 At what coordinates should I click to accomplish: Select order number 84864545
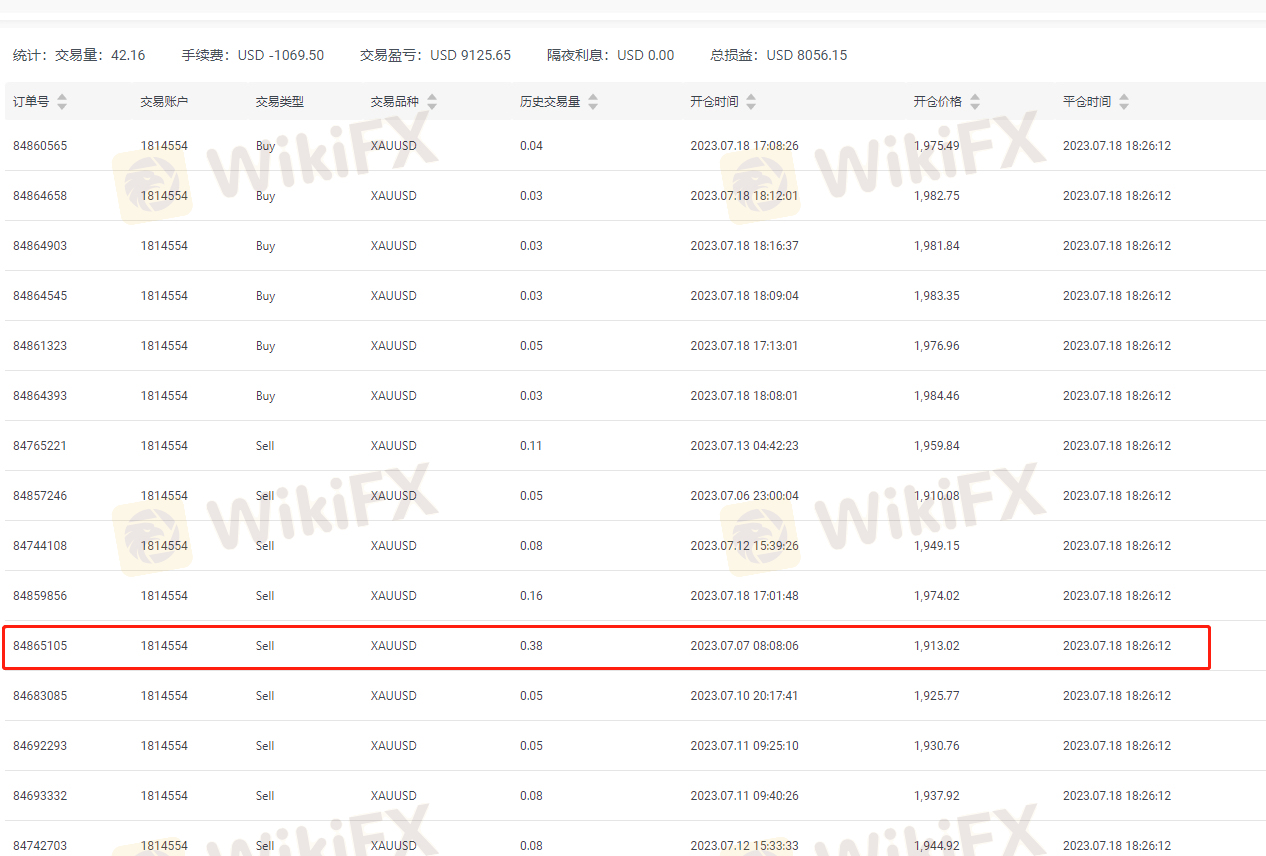[x=40, y=296]
